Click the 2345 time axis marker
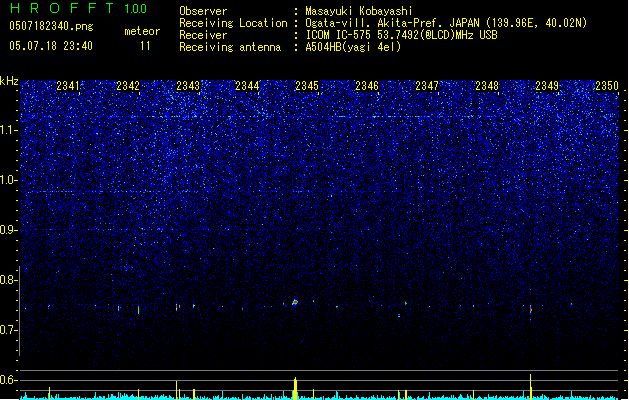The height and width of the screenshot is (400, 629). [x=307, y=86]
